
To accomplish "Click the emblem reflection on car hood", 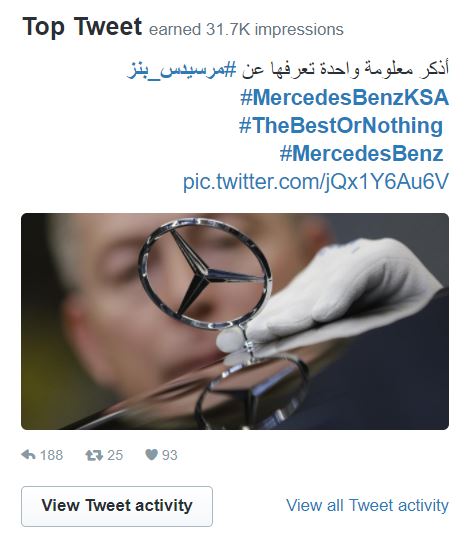I will [x=251, y=393].
